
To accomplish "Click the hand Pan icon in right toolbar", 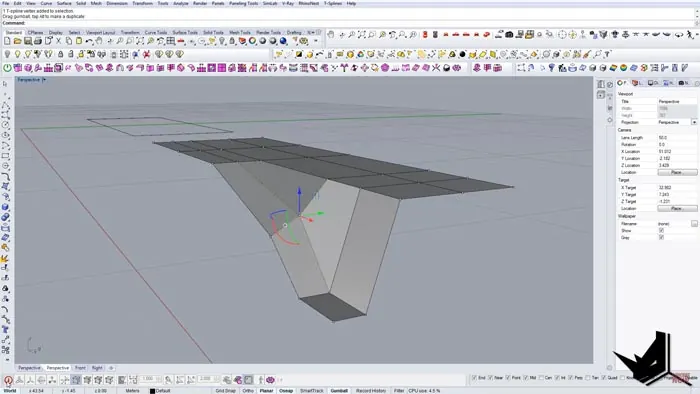I will click(x=330, y=34).
